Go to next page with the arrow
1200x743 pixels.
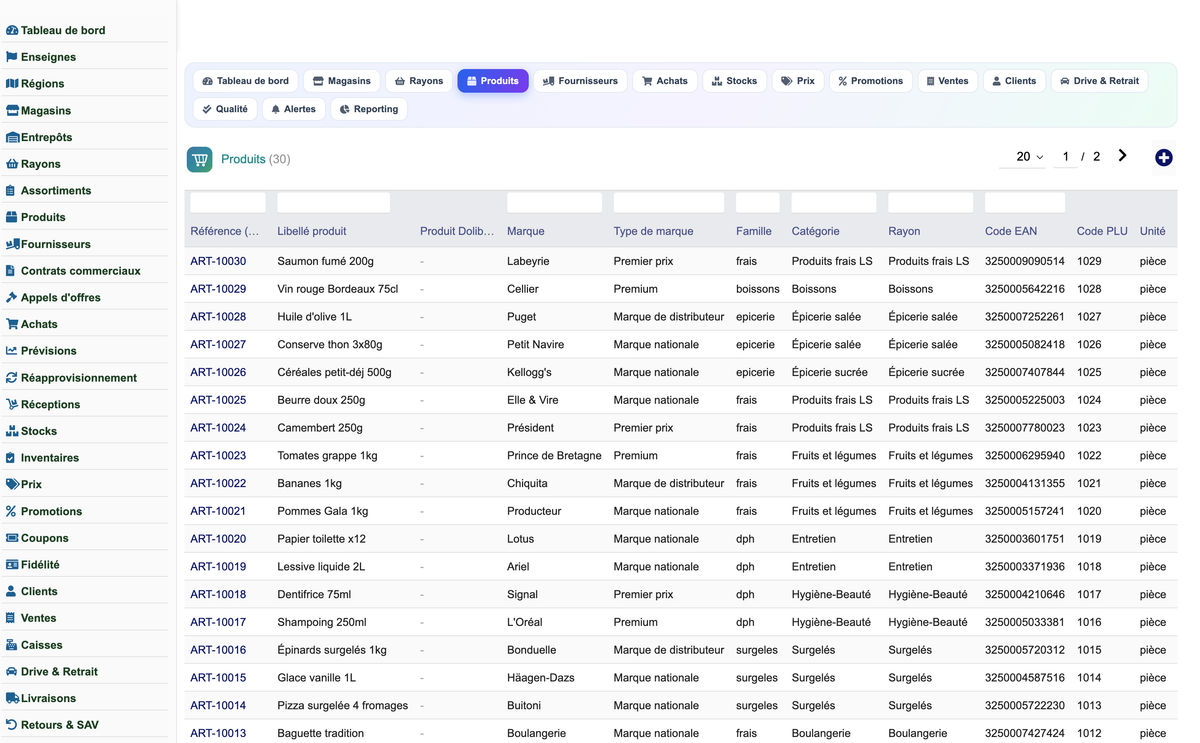point(1123,156)
